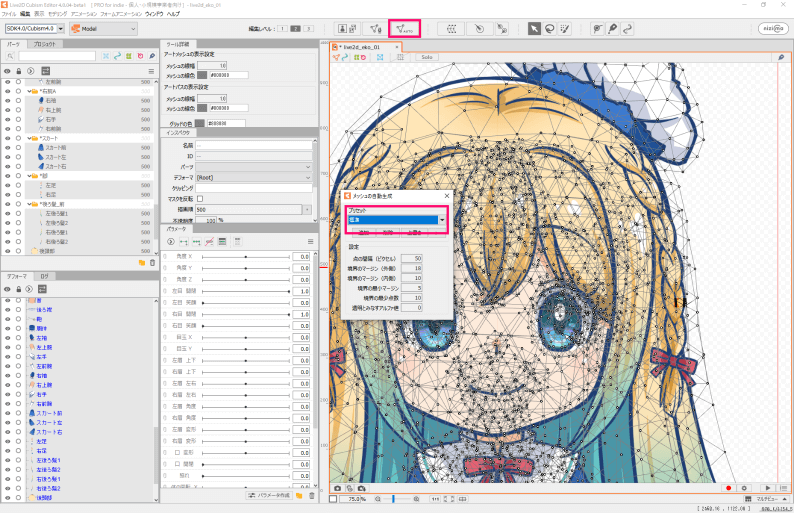Select edit level 1 button

pyautogui.click(x=283, y=29)
